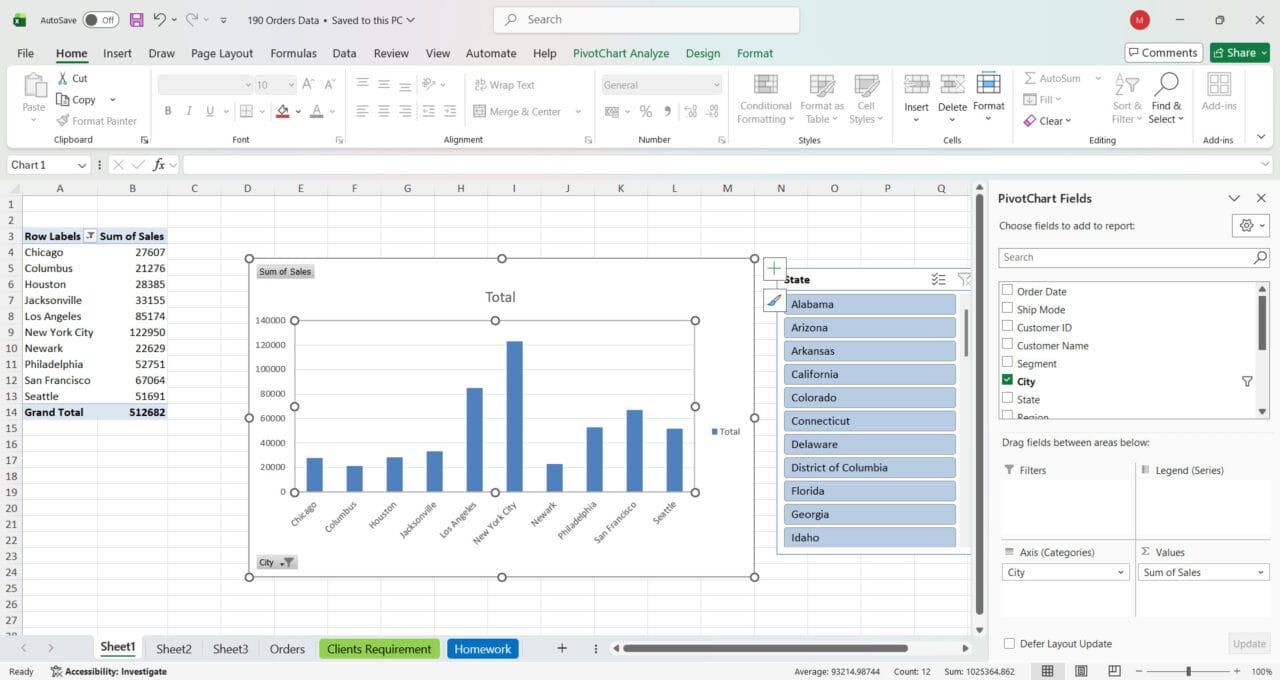Check the Segment field

(x=1008, y=363)
